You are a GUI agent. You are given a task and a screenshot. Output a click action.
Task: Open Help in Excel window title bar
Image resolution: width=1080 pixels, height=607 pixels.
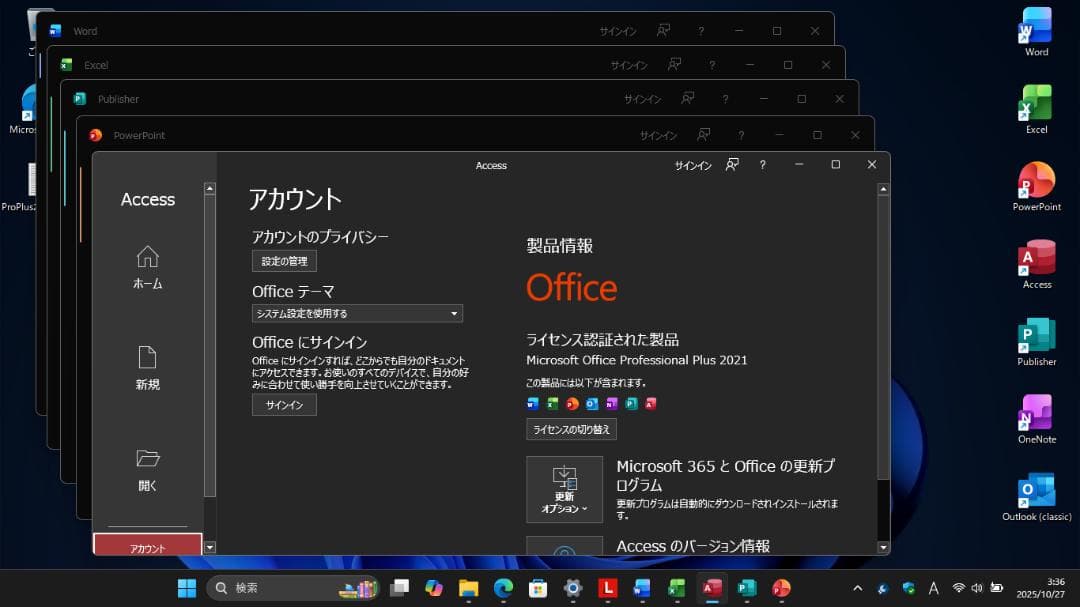[712, 65]
